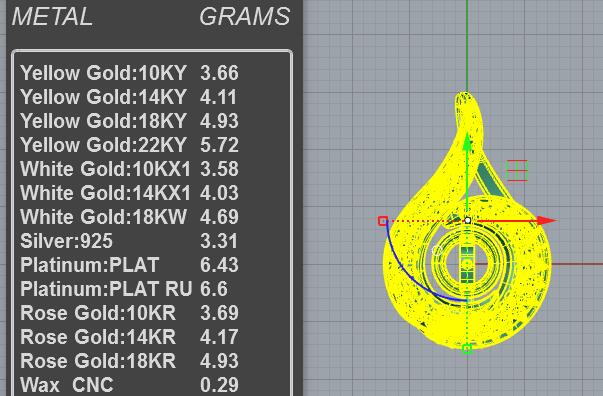Select the Yellow Gold:14KY row
603x396 pixels.
(x=129, y=97)
